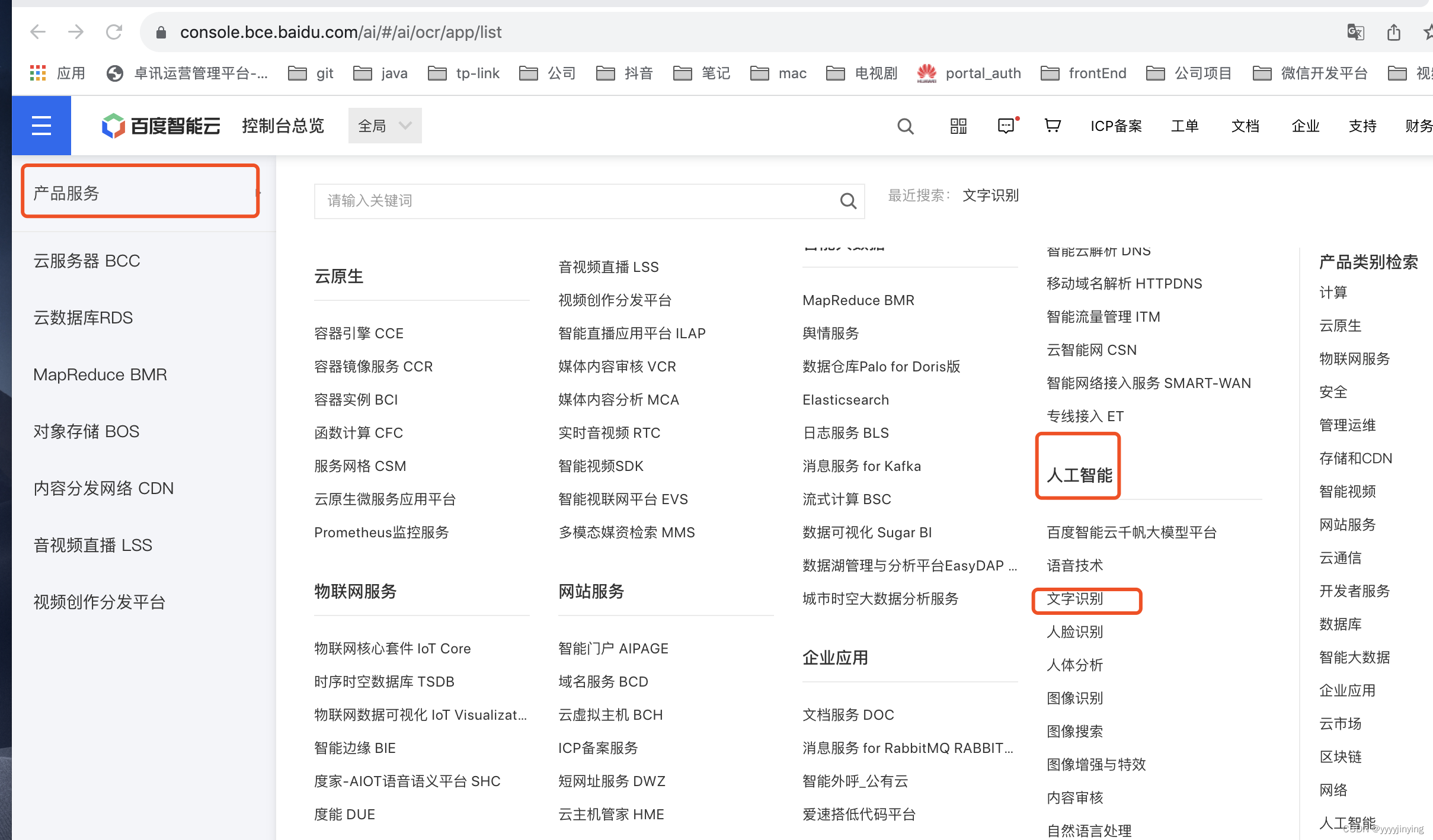Select 区块链 in category index
Image resolution: width=1433 pixels, height=840 pixels.
click(x=1341, y=757)
